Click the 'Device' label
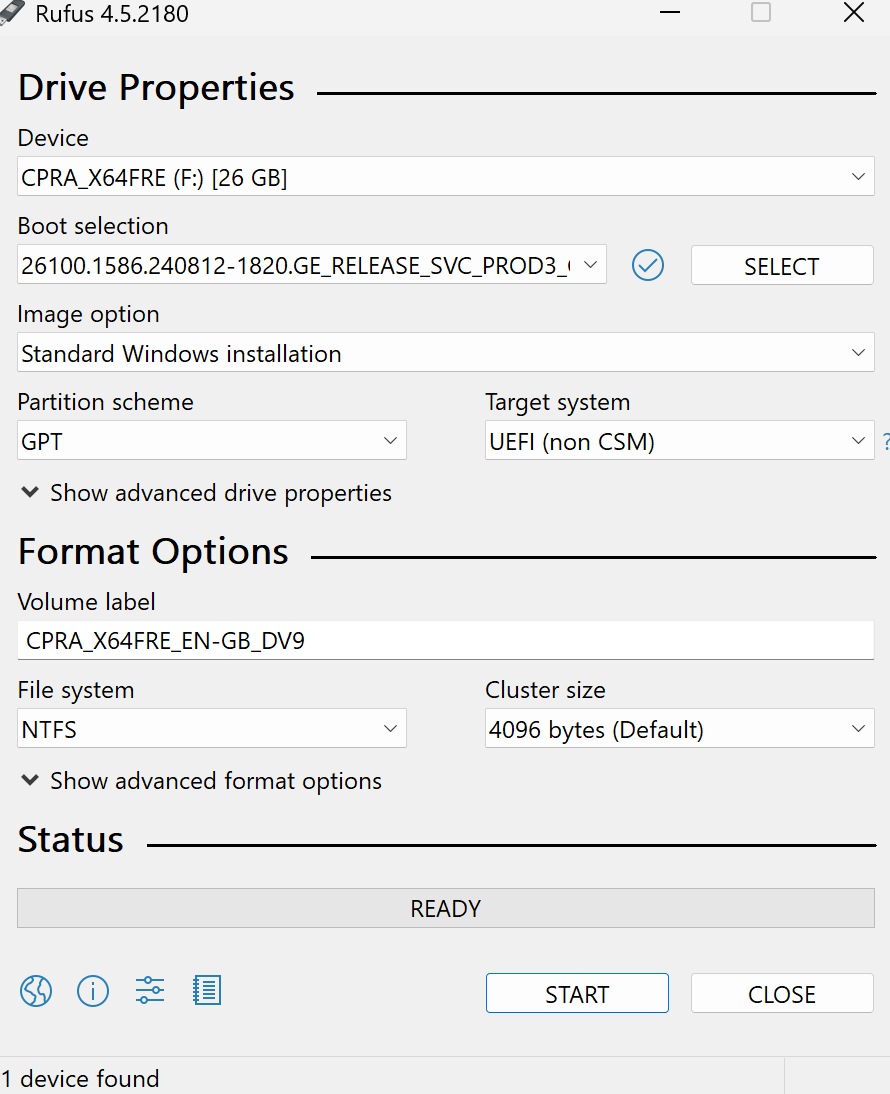Image resolution: width=890 pixels, height=1094 pixels. 53,138
